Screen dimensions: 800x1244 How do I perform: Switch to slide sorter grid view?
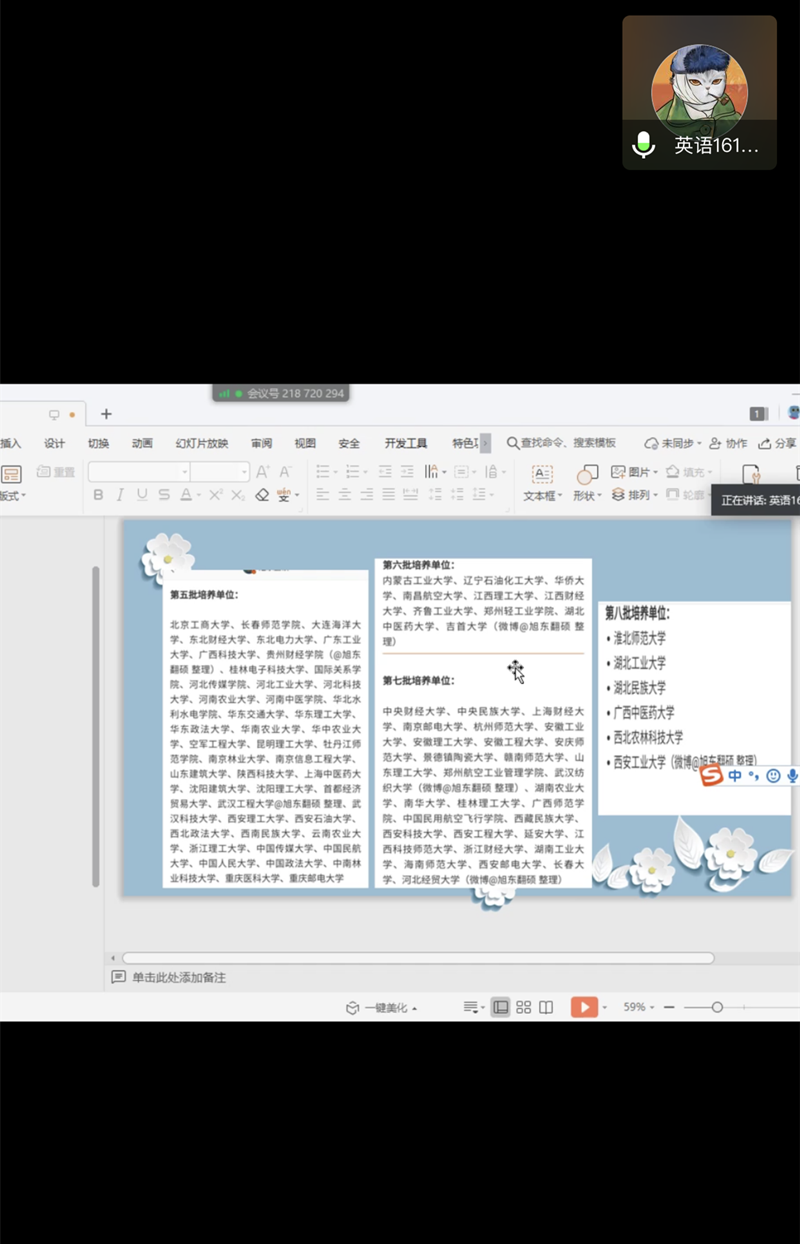click(x=524, y=1007)
